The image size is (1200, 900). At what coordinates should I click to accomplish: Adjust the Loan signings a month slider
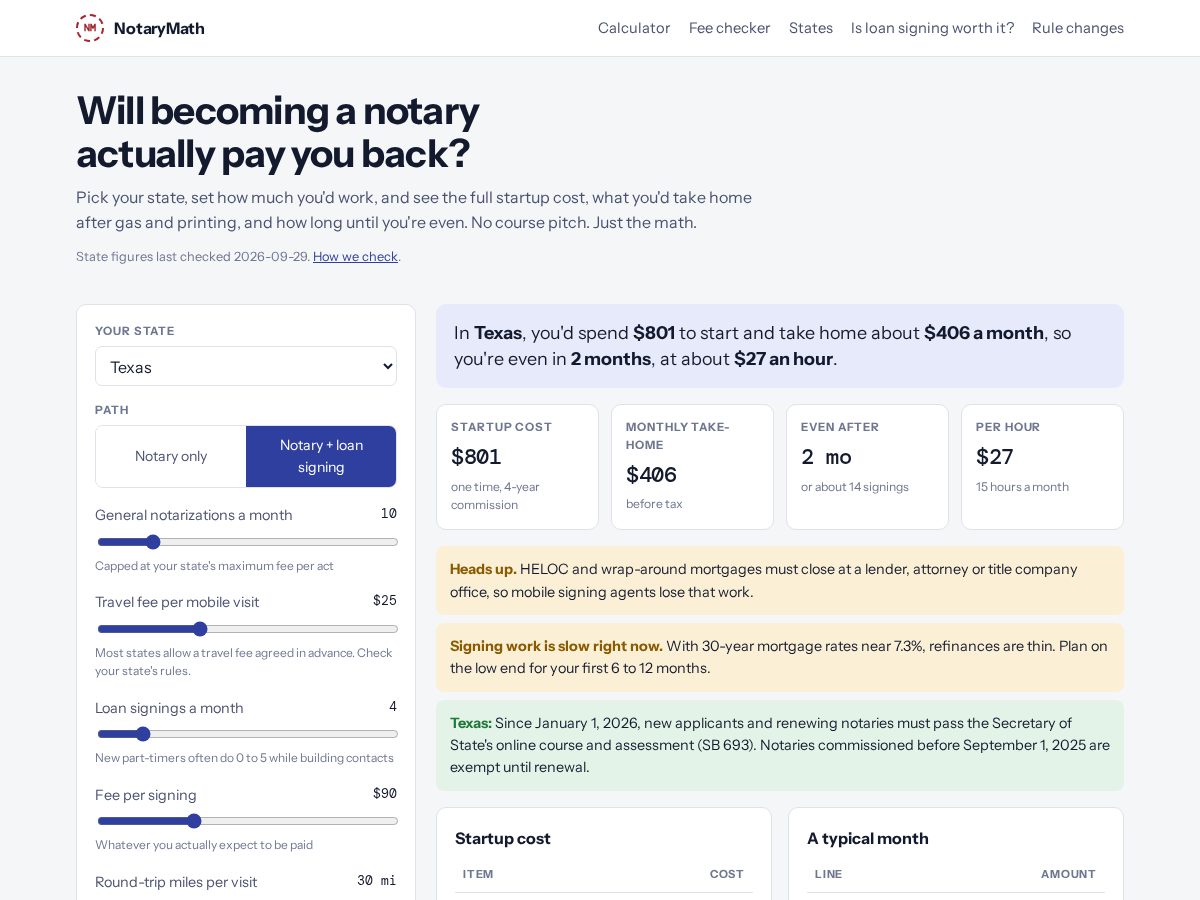(x=247, y=734)
